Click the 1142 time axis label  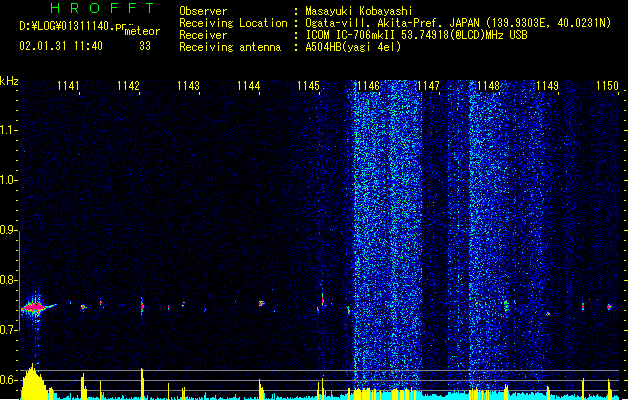(128, 86)
